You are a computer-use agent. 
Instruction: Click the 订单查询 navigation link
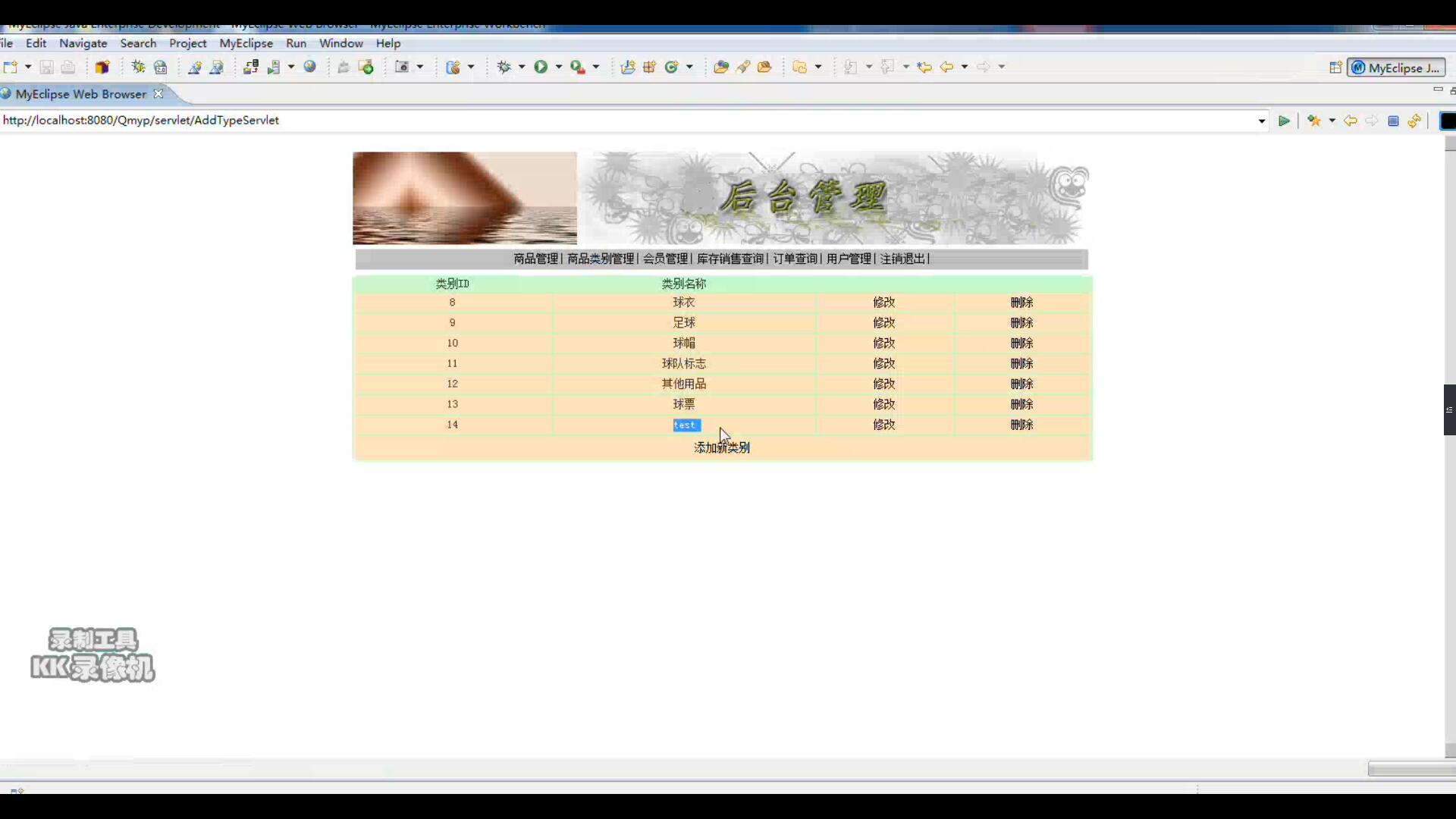(795, 259)
